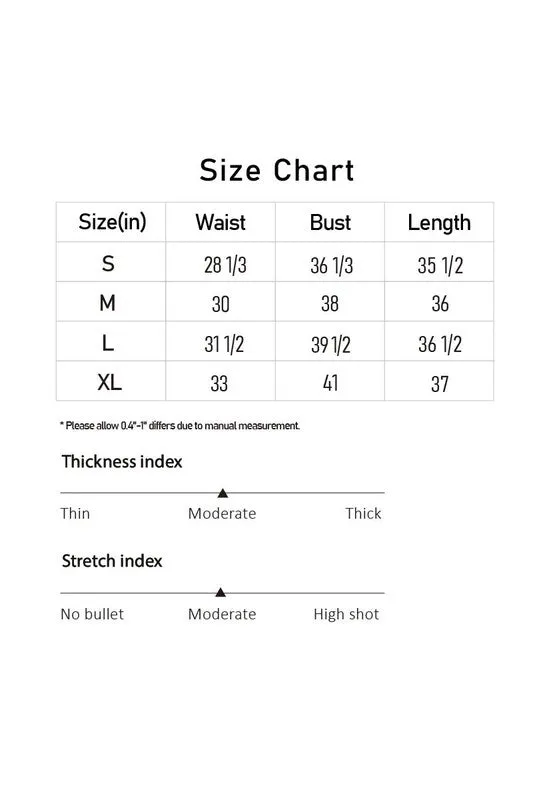Click the Stretch index triangle marker

pyautogui.click(x=220, y=592)
